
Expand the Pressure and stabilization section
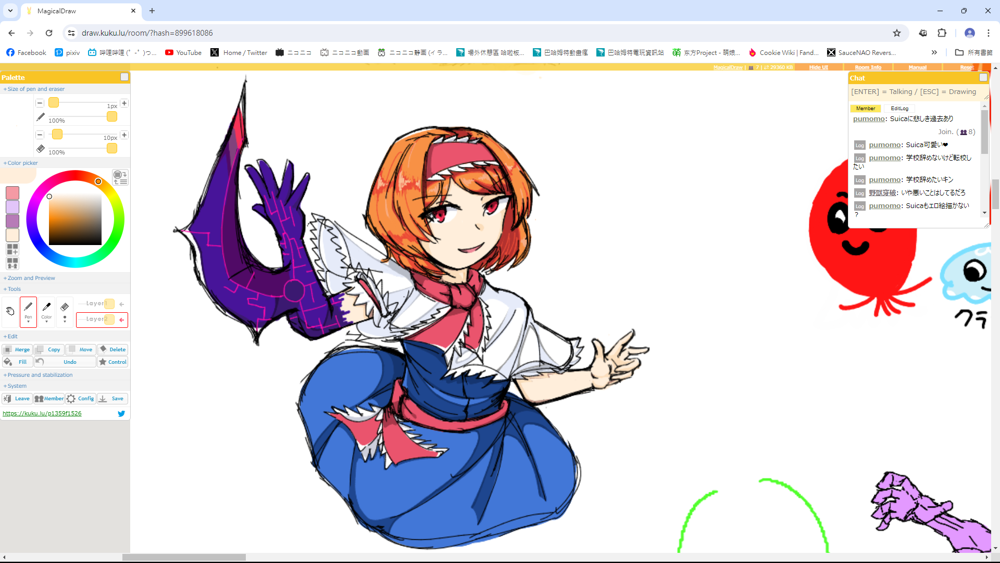38,375
